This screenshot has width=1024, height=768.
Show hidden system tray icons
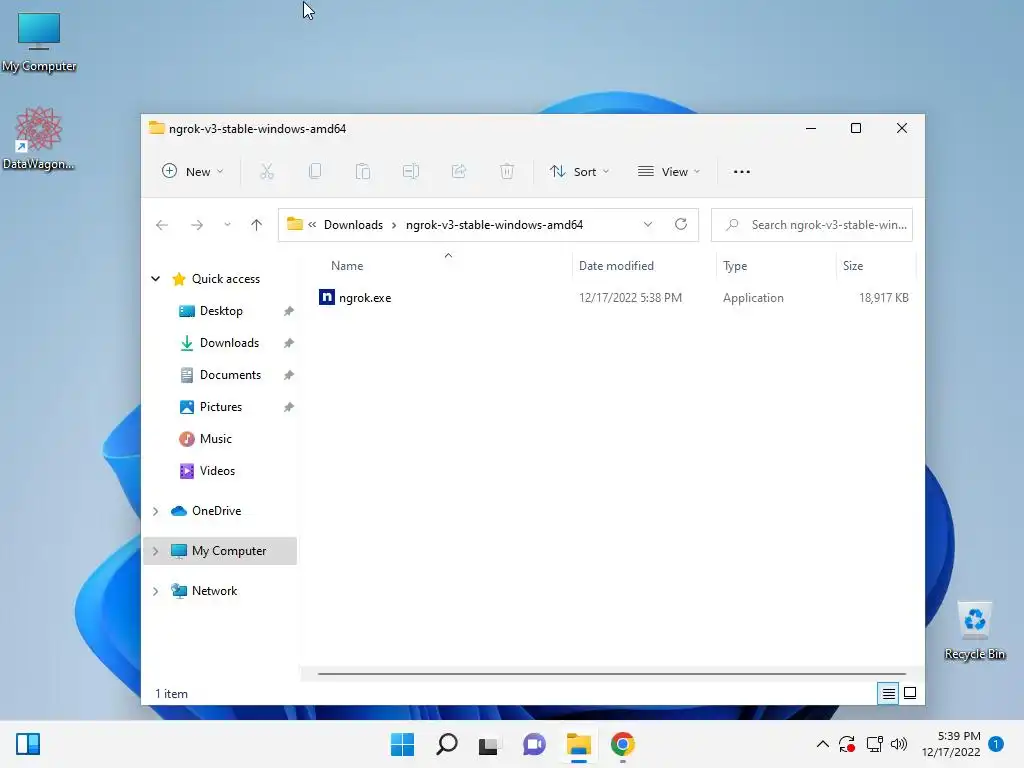(823, 744)
